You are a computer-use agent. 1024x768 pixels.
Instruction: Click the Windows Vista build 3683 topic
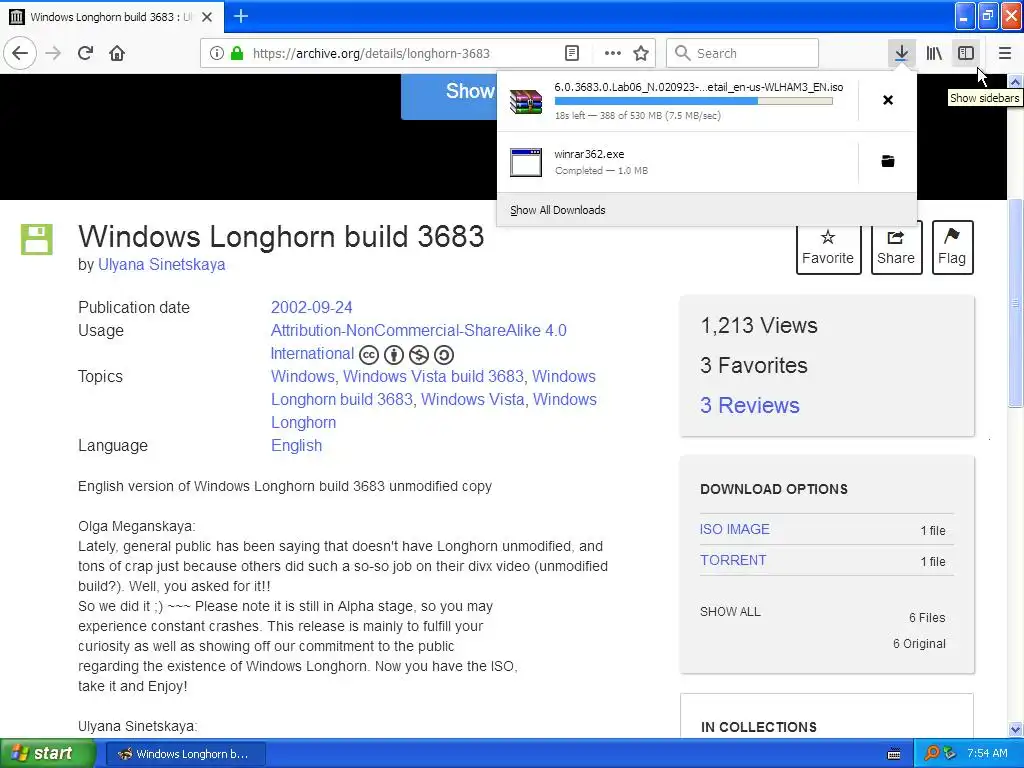434,377
